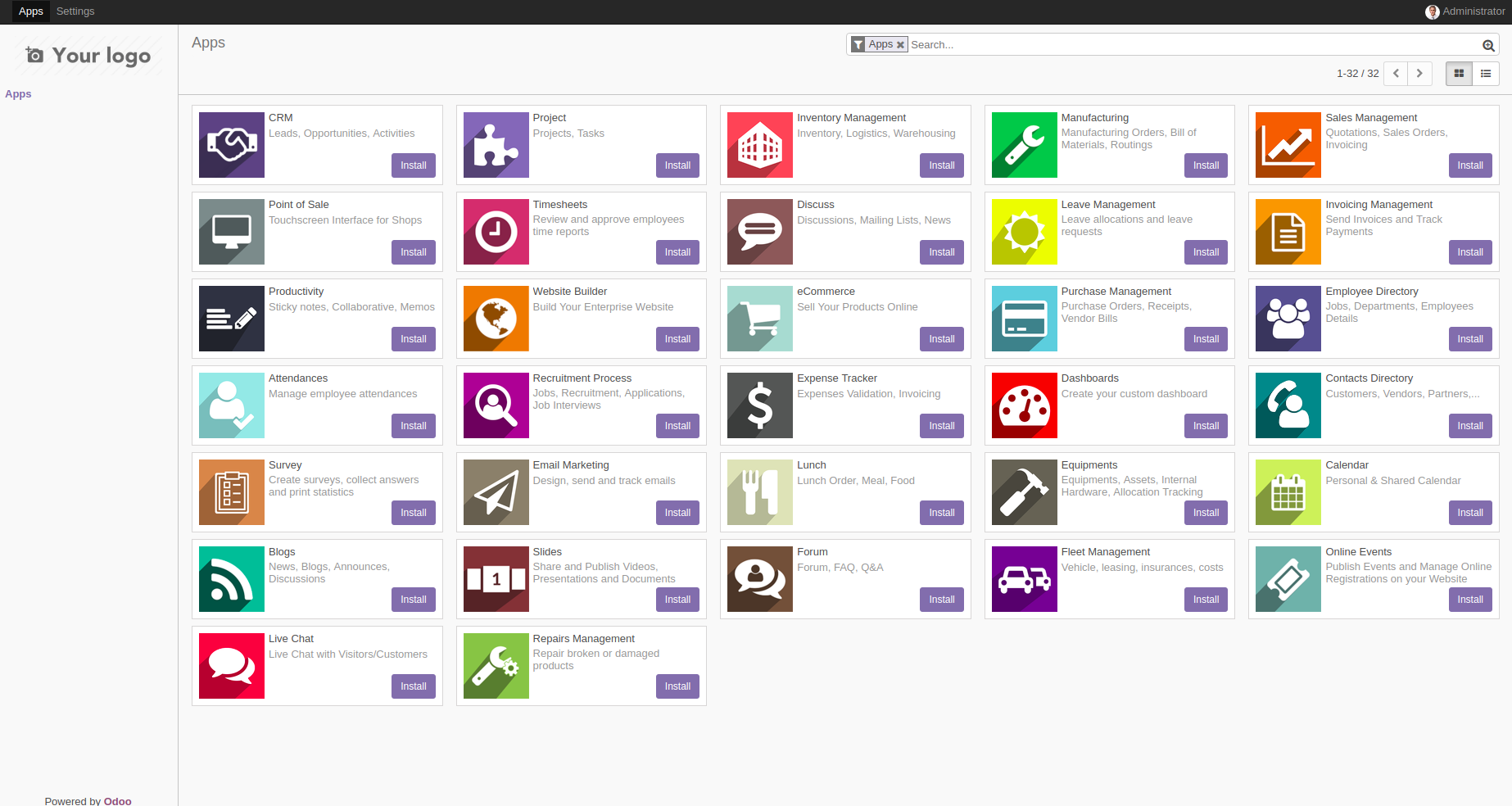
Task: Install the Survey app
Action: point(414,513)
